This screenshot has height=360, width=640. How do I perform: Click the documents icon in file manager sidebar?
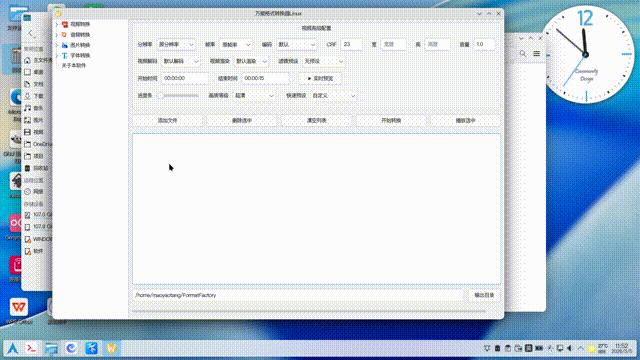(28, 84)
